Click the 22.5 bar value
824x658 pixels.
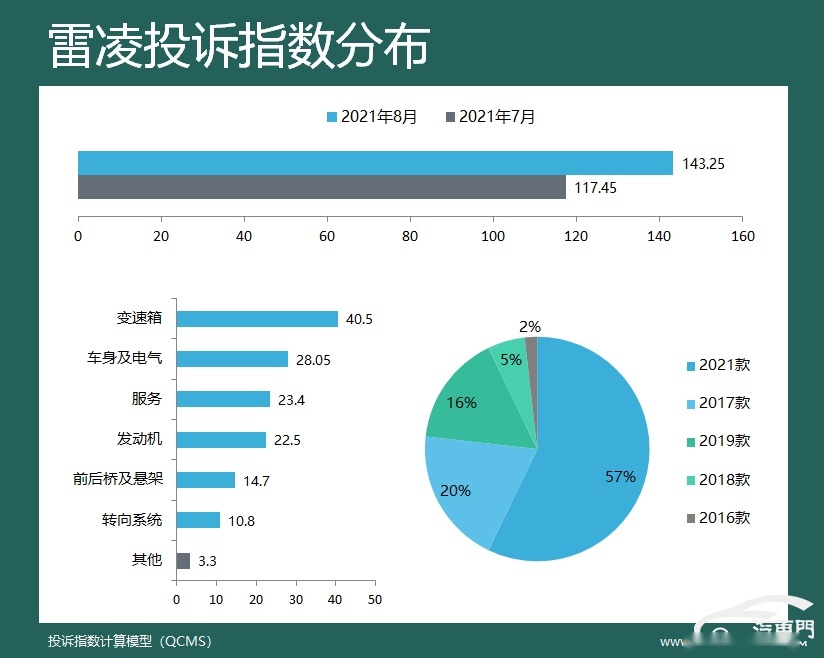[x=287, y=440]
